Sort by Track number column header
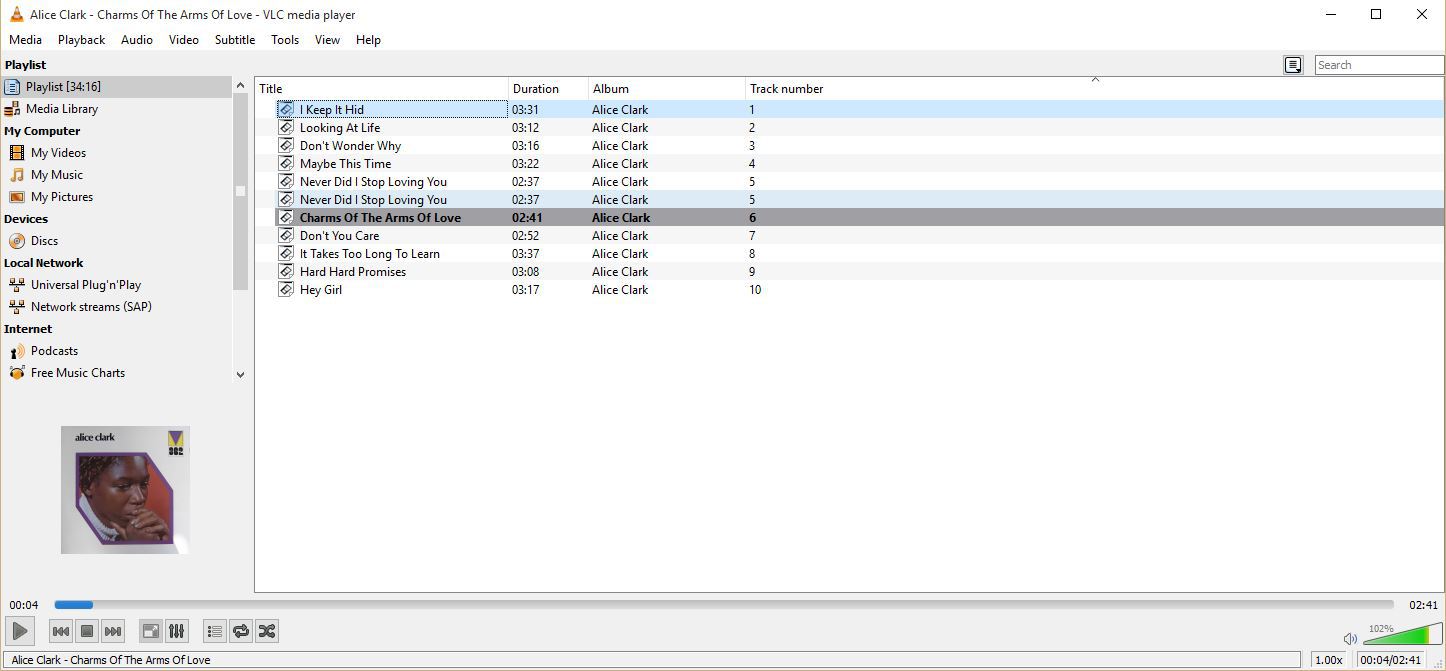 (1095, 89)
